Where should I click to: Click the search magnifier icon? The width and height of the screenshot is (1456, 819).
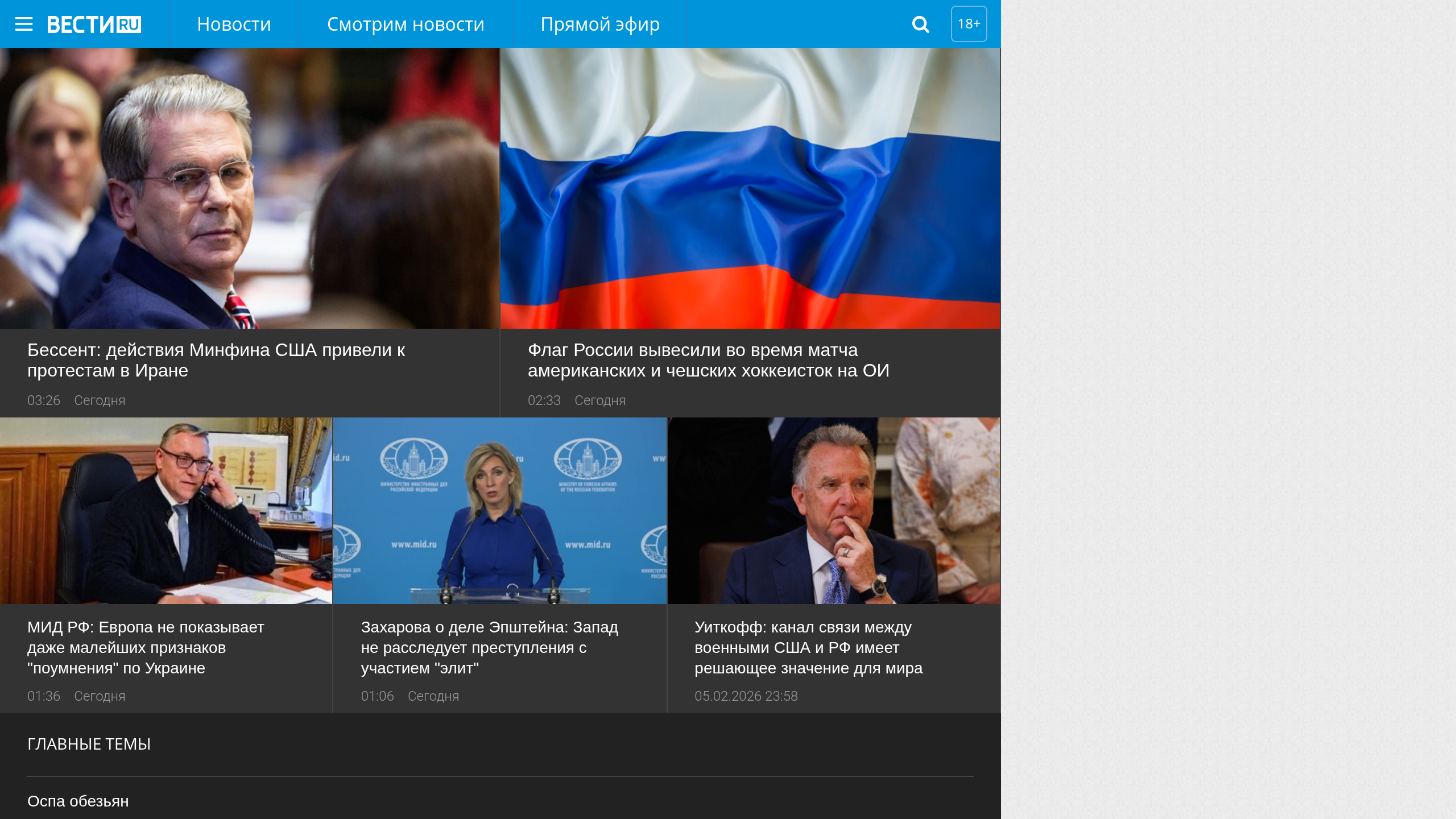920,24
